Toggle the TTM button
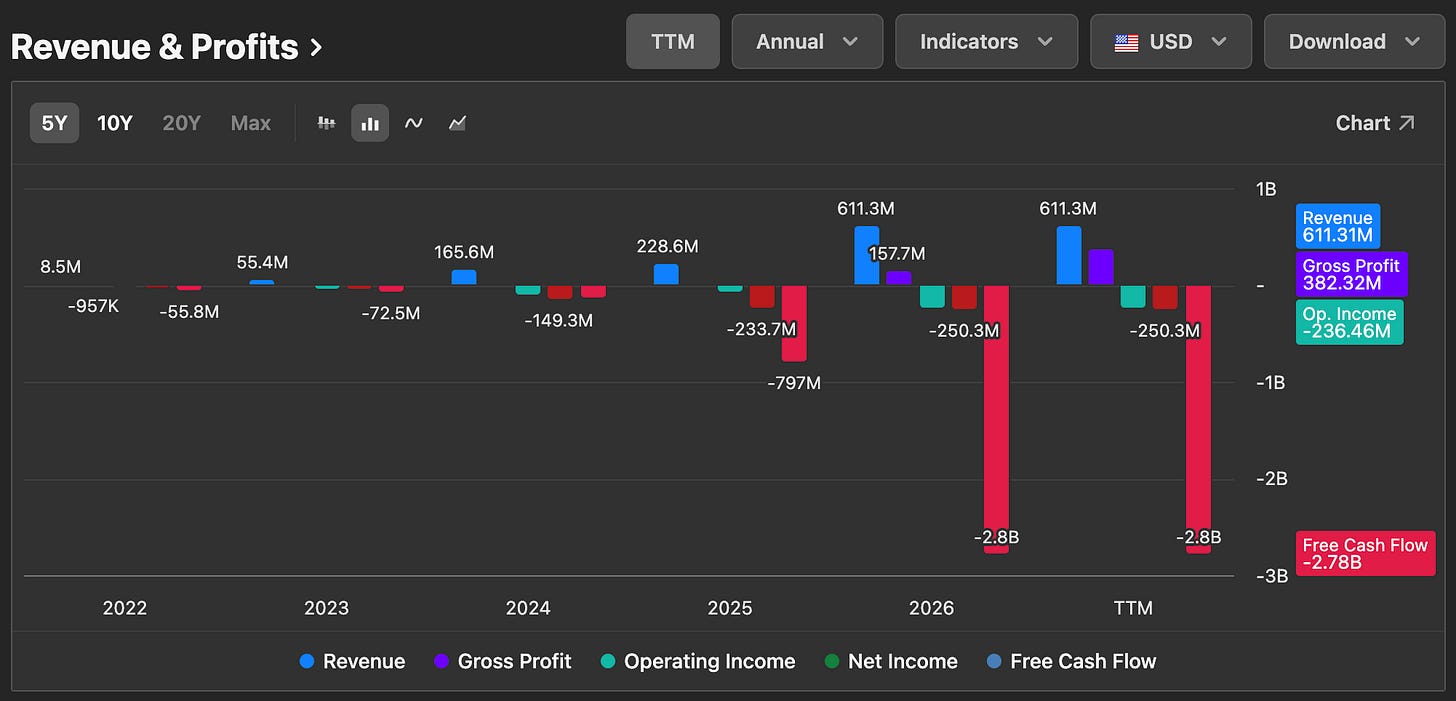This screenshot has height=701, width=1456. pos(673,42)
